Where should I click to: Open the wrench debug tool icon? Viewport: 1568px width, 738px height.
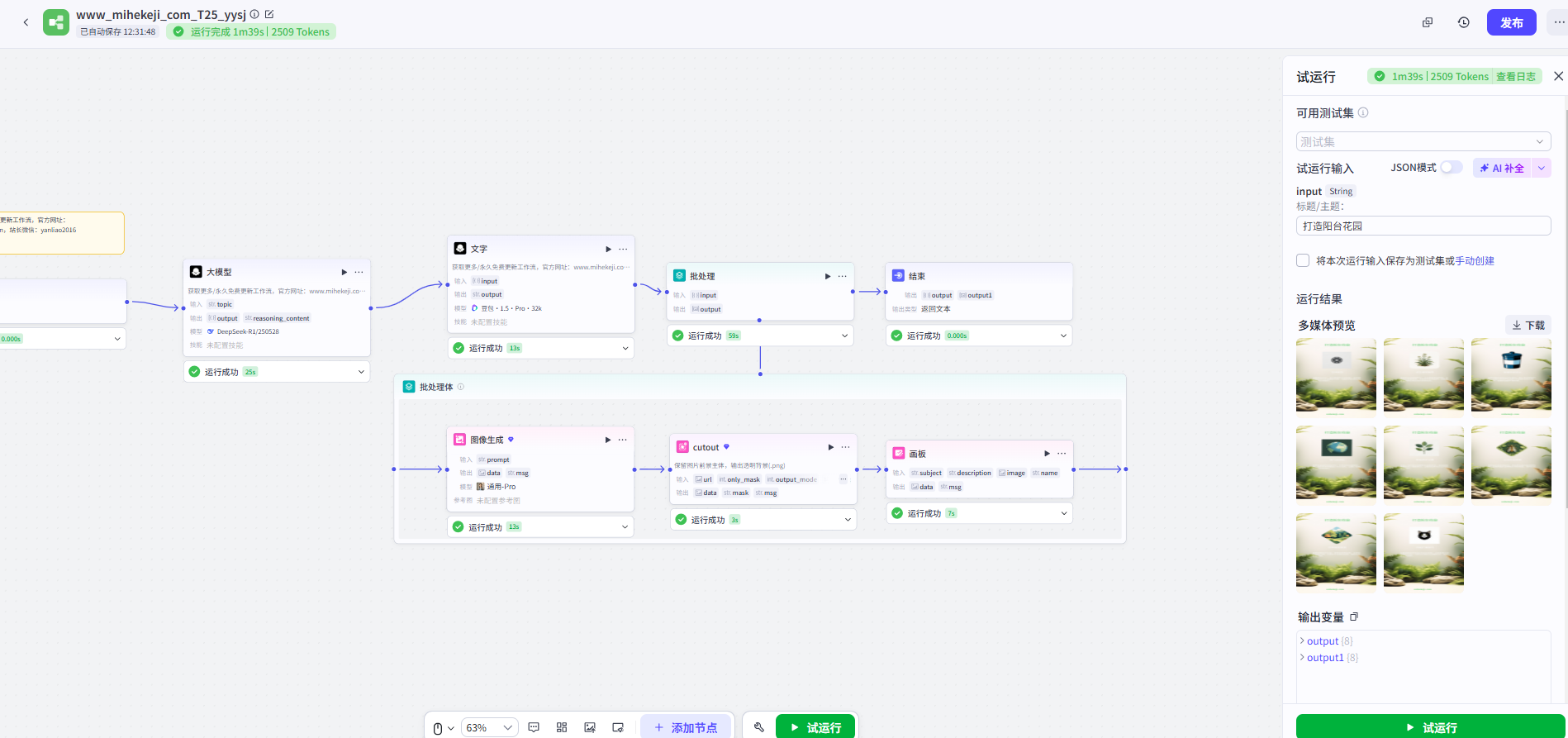pyautogui.click(x=759, y=727)
